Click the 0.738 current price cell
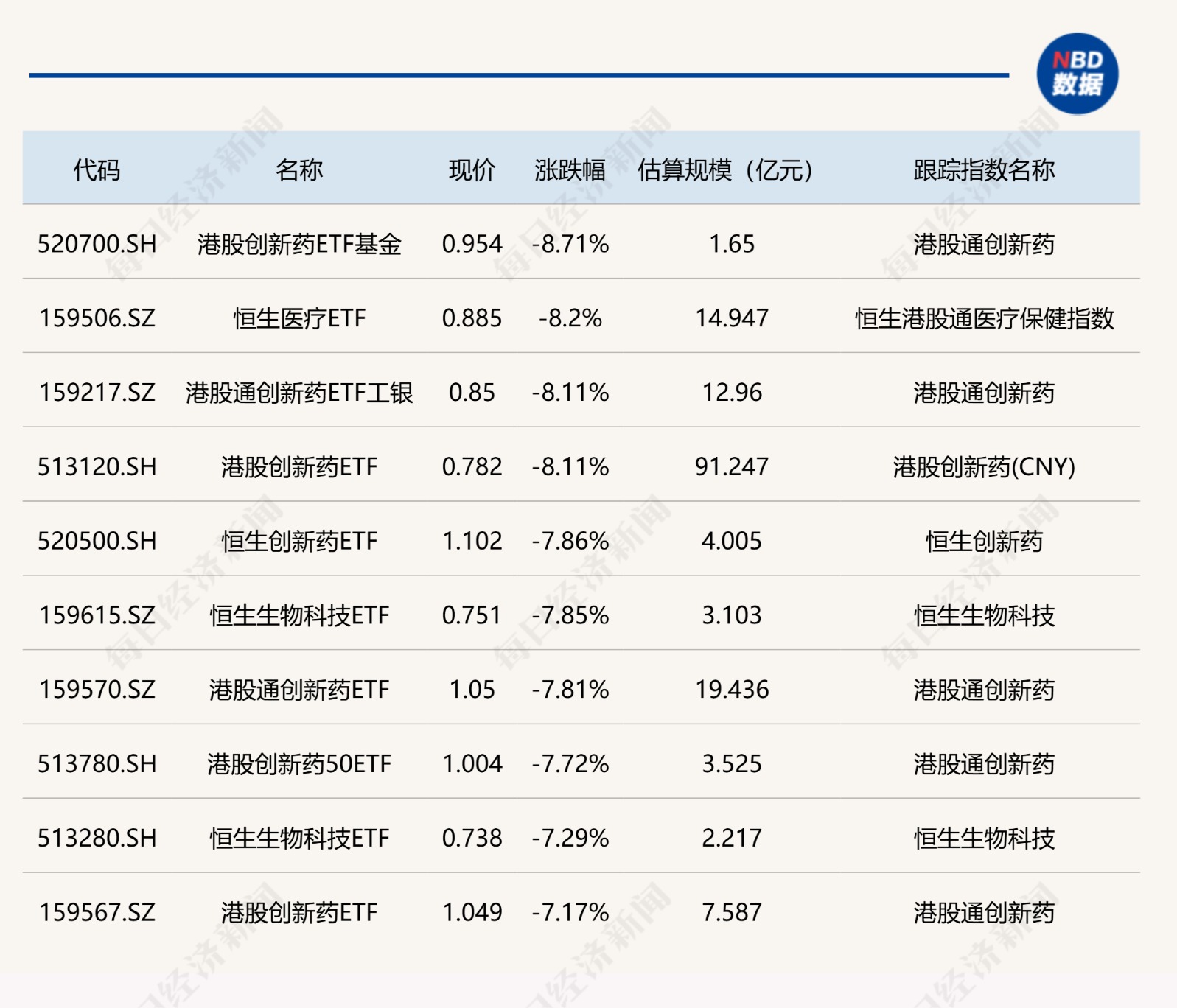The height and width of the screenshot is (1008, 1177). (472, 839)
